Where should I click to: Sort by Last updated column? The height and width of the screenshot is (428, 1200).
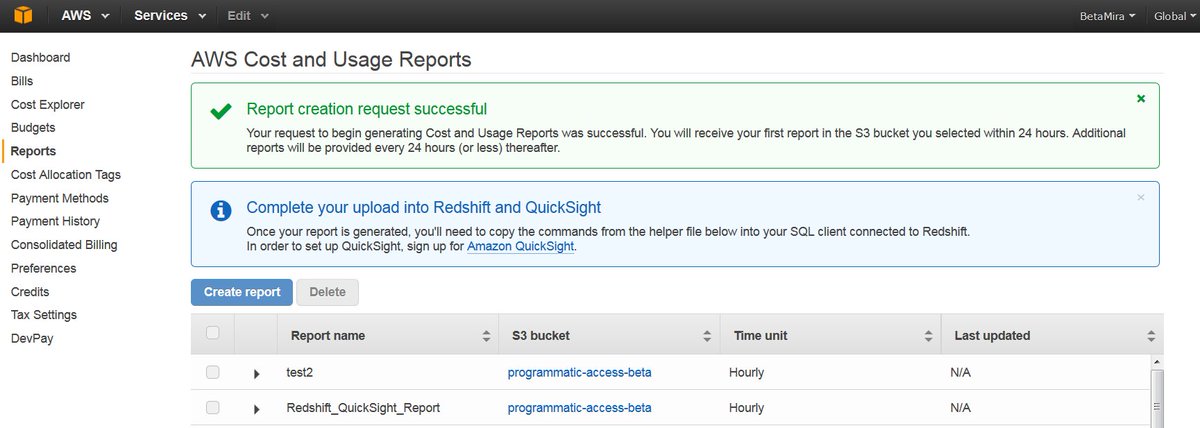coord(1052,336)
